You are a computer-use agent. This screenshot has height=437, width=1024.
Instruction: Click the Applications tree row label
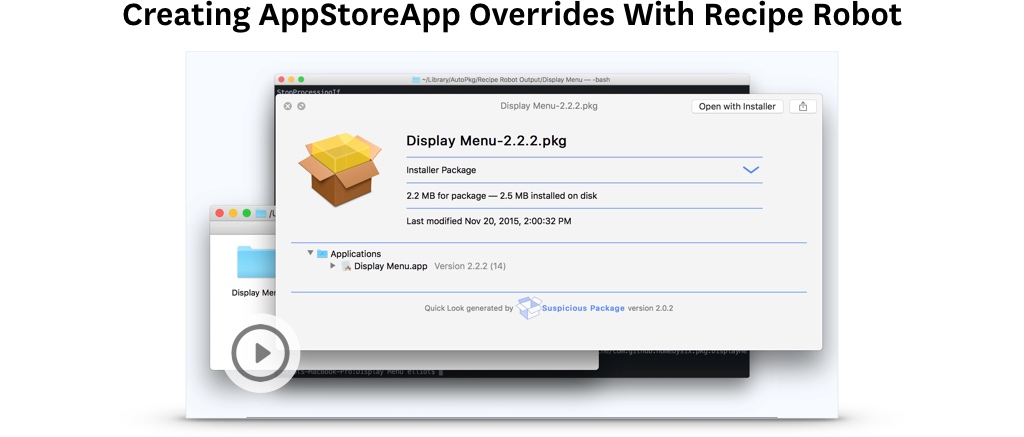[x=355, y=253]
